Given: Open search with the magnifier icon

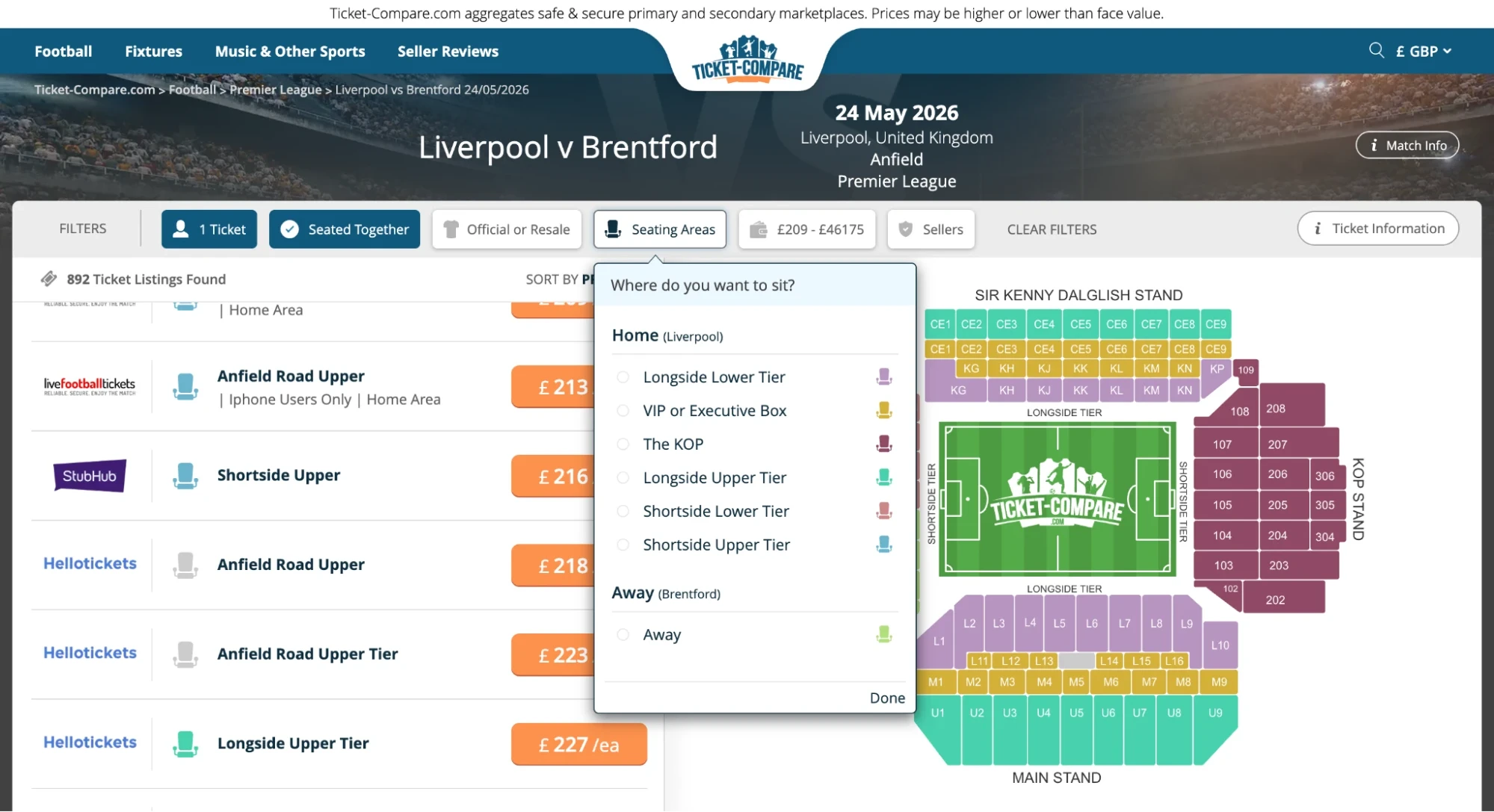Looking at the screenshot, I should click(x=1377, y=50).
